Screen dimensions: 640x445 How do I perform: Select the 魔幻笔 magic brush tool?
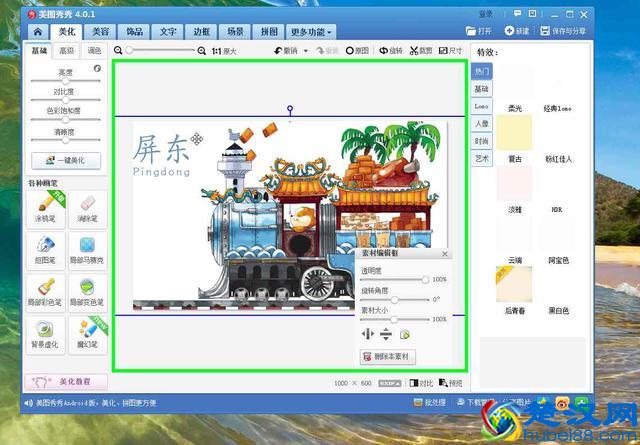point(88,335)
